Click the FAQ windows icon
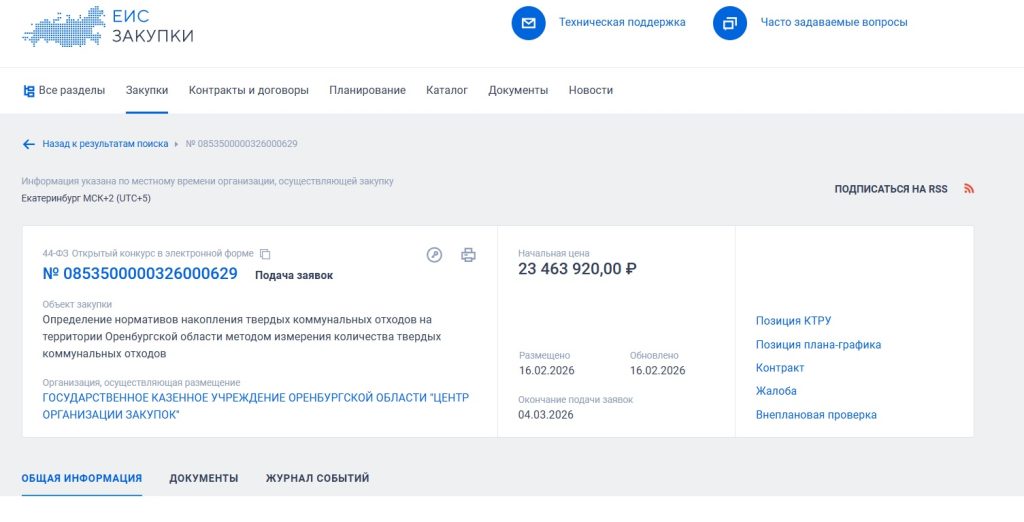Image resolution: width=1024 pixels, height=522 pixels. pyautogui.click(x=730, y=23)
